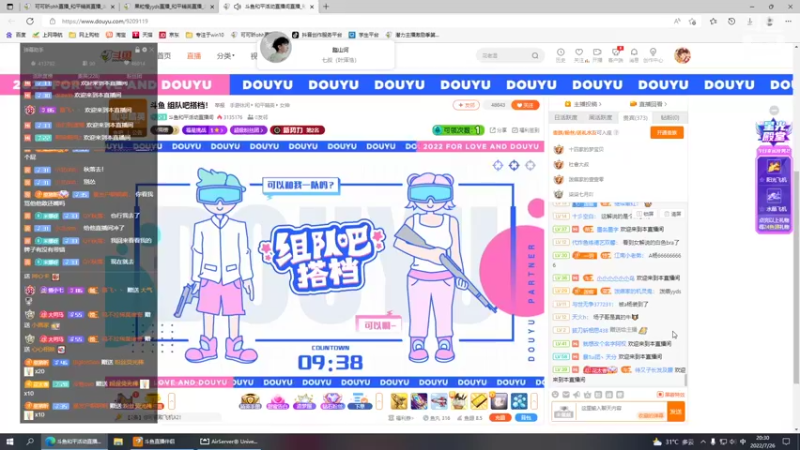Select the airplane gift icon
The image size is (800, 450).
tap(439, 401)
